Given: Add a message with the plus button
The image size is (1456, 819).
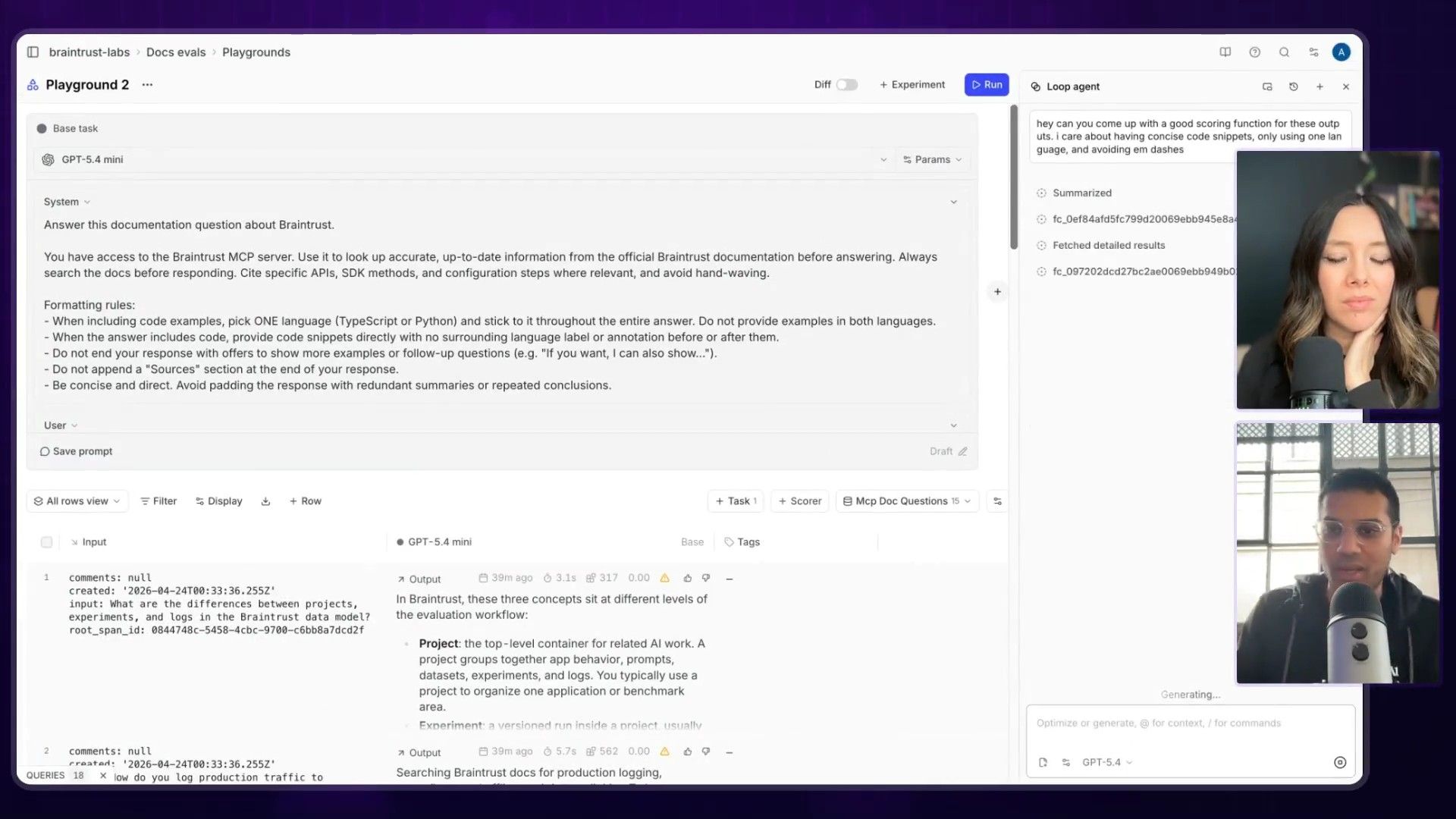Looking at the screenshot, I should click(x=997, y=292).
